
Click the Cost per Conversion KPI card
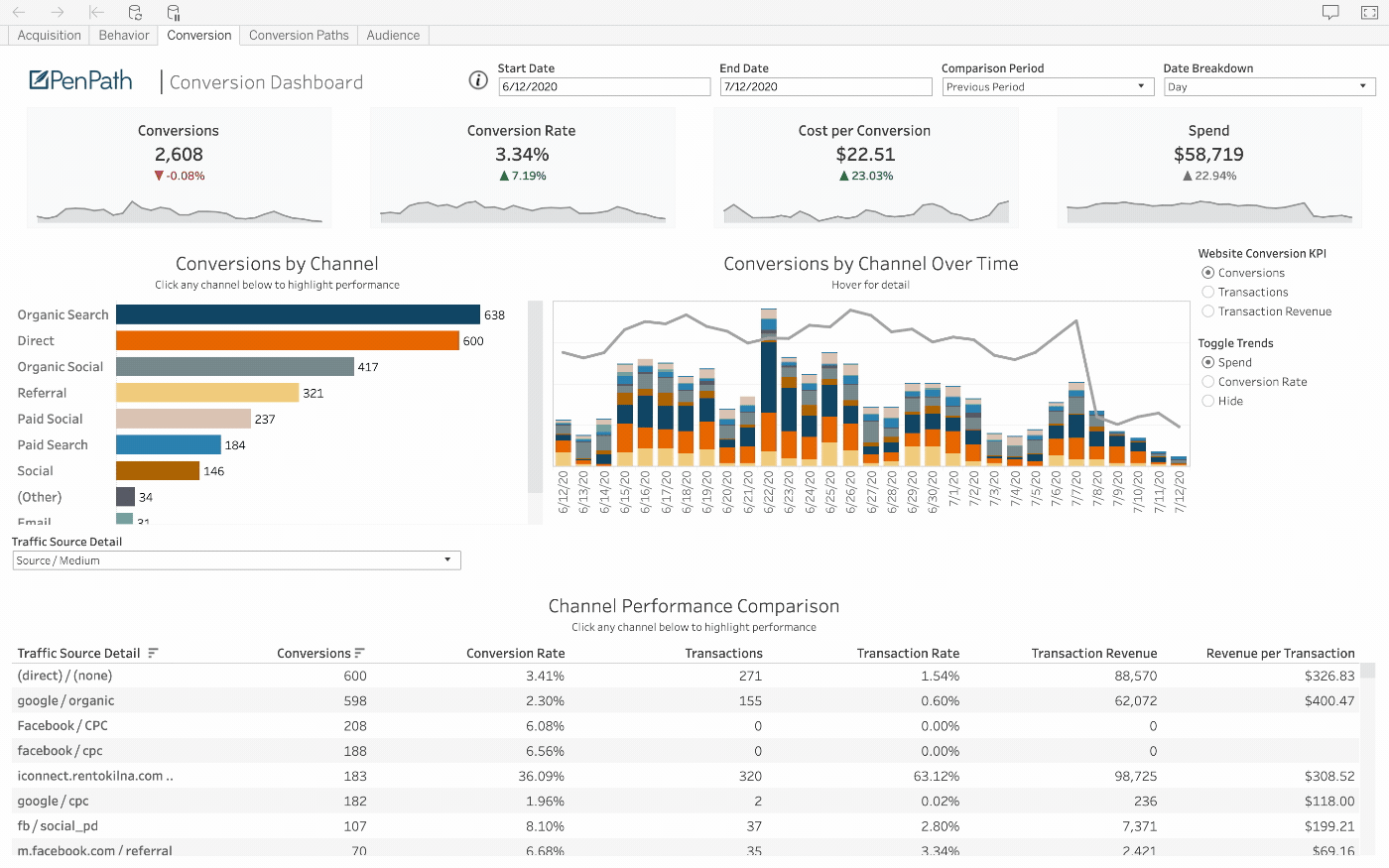click(x=865, y=168)
